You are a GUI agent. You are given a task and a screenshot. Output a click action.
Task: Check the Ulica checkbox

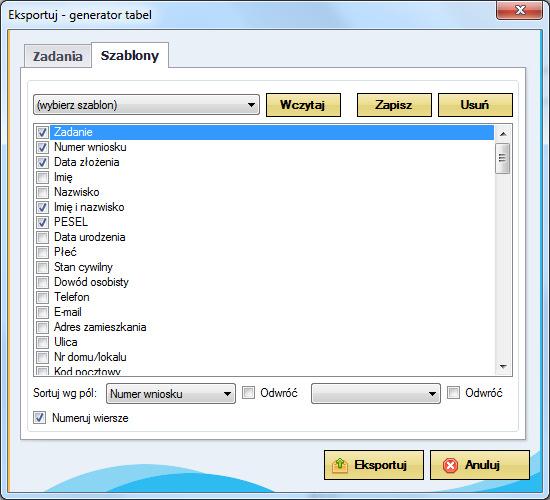coord(42,342)
